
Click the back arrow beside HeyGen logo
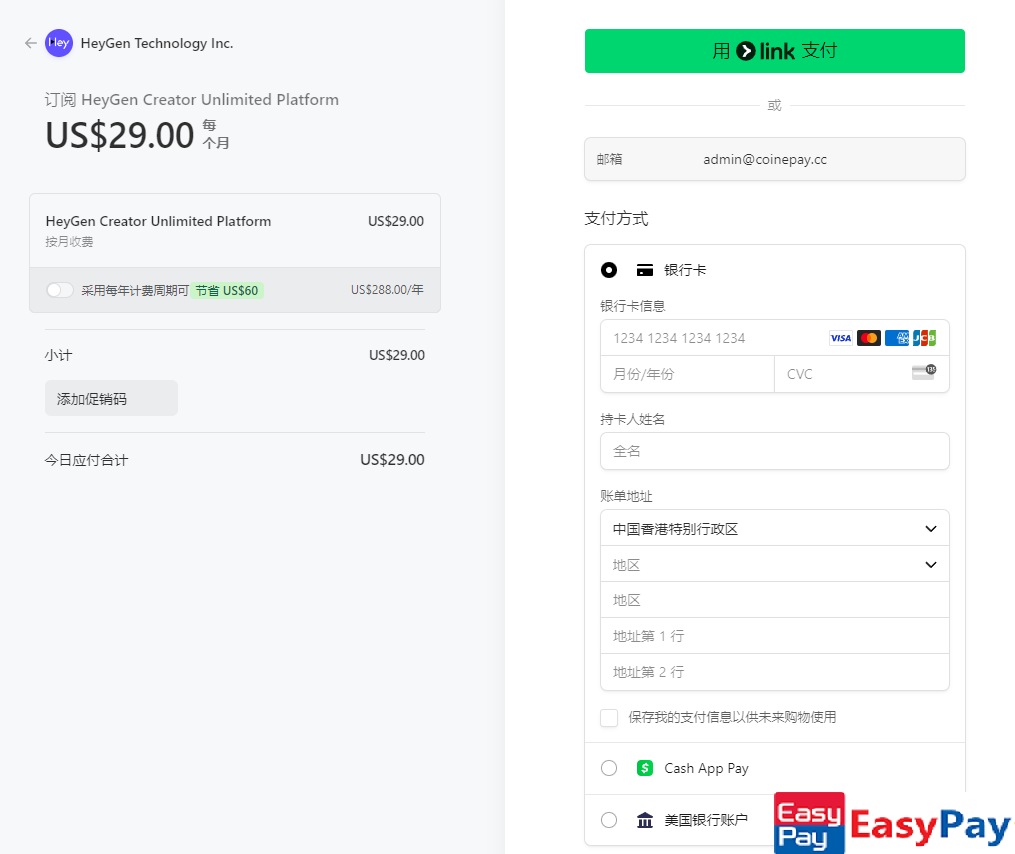pyautogui.click(x=30, y=43)
